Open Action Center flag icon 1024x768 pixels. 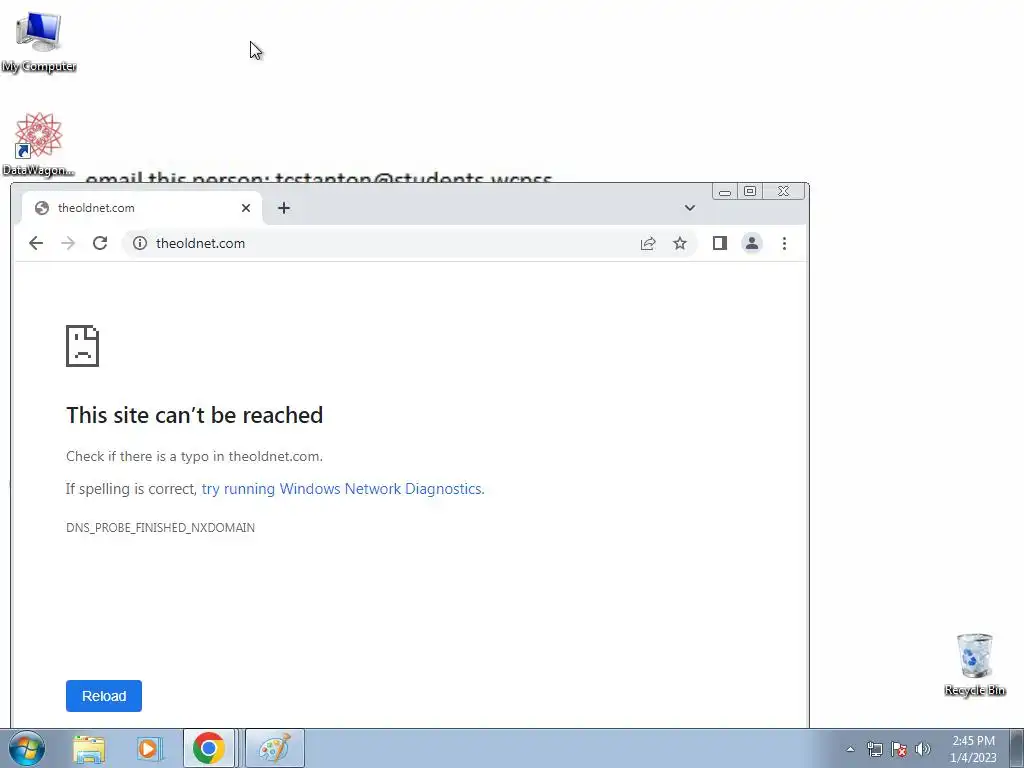899,749
